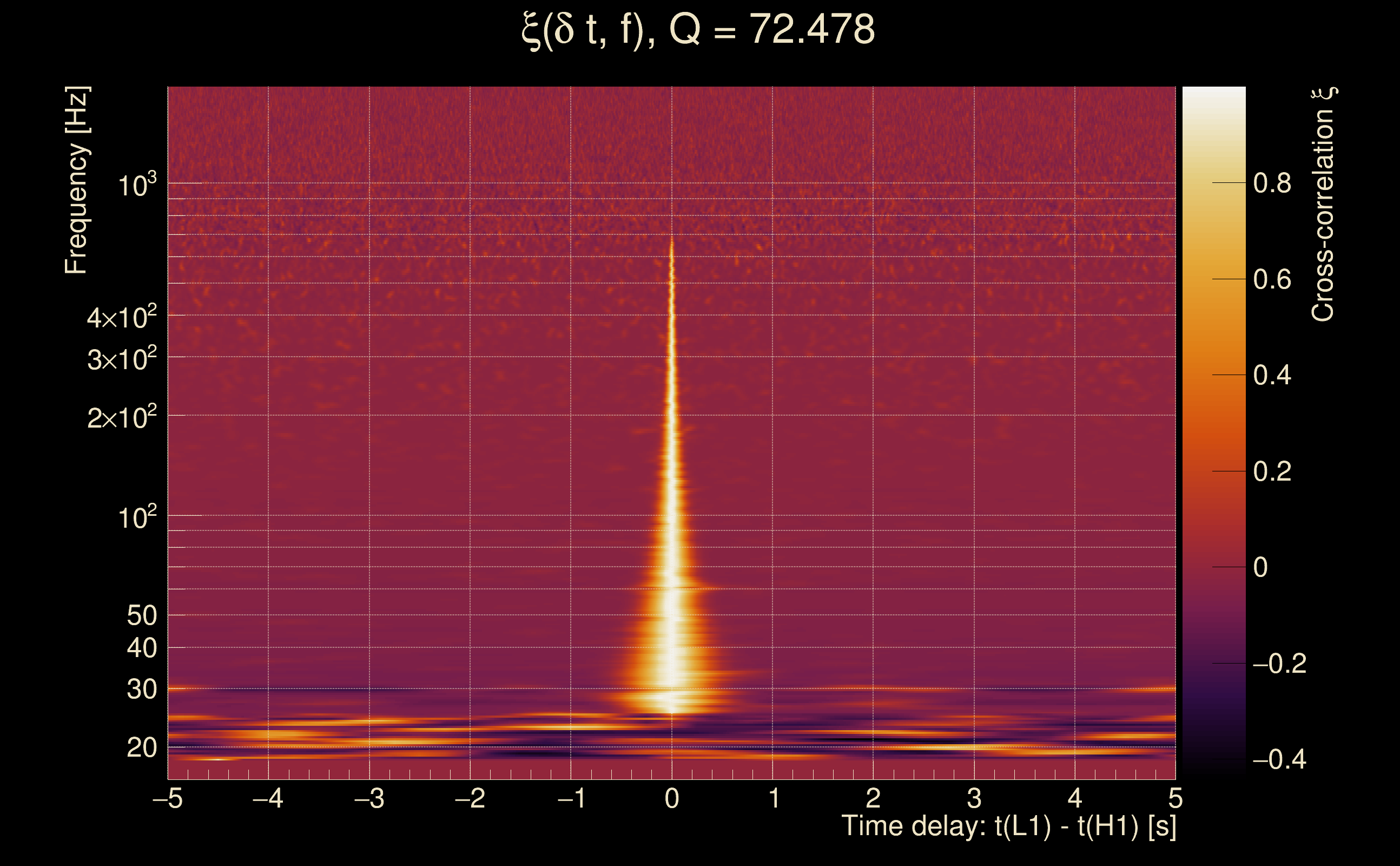1400x866 pixels.
Task: Click the 0.4 colorbar tick label
Action: point(1272,375)
